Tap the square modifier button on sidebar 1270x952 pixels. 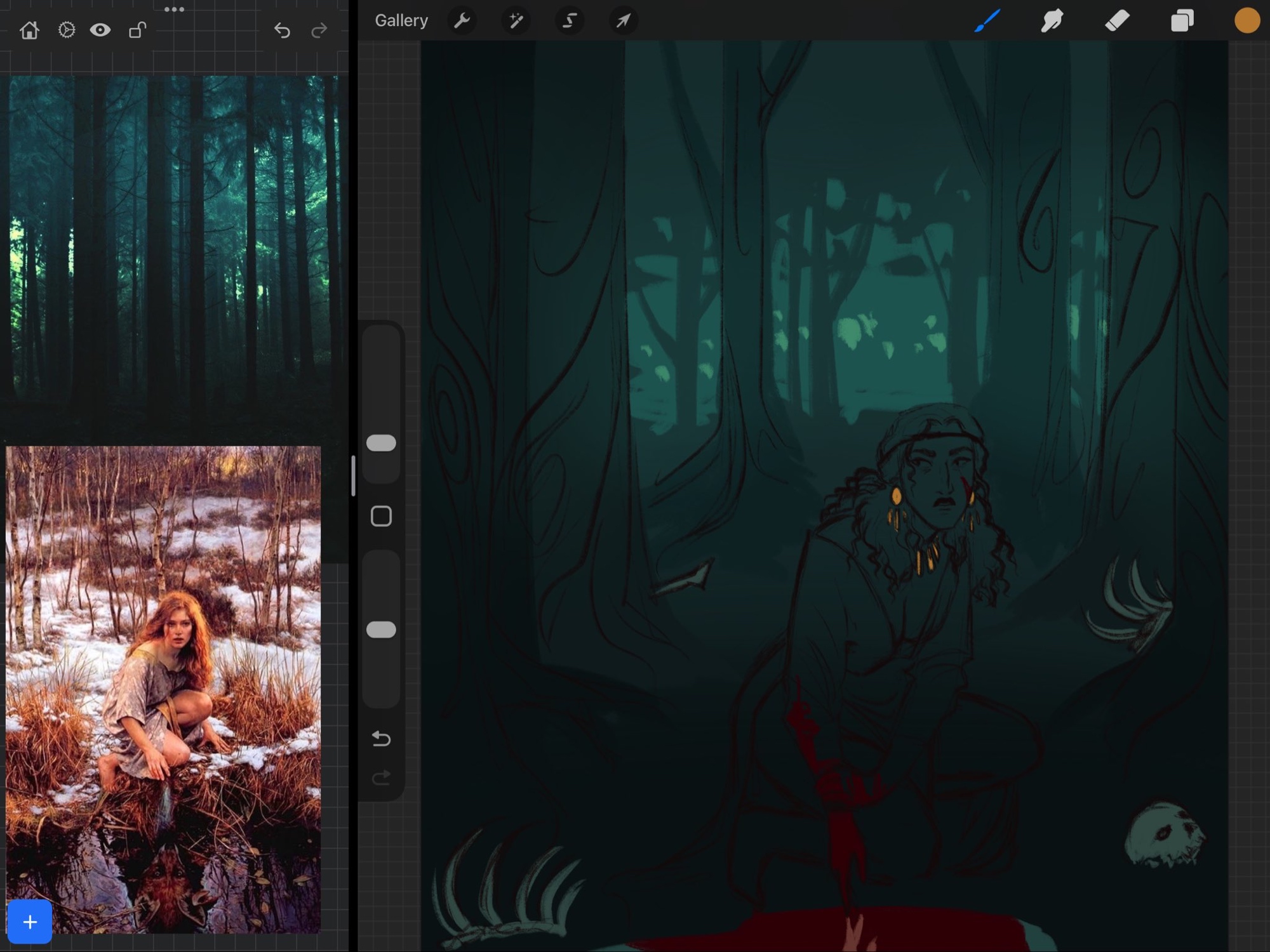pyautogui.click(x=381, y=516)
